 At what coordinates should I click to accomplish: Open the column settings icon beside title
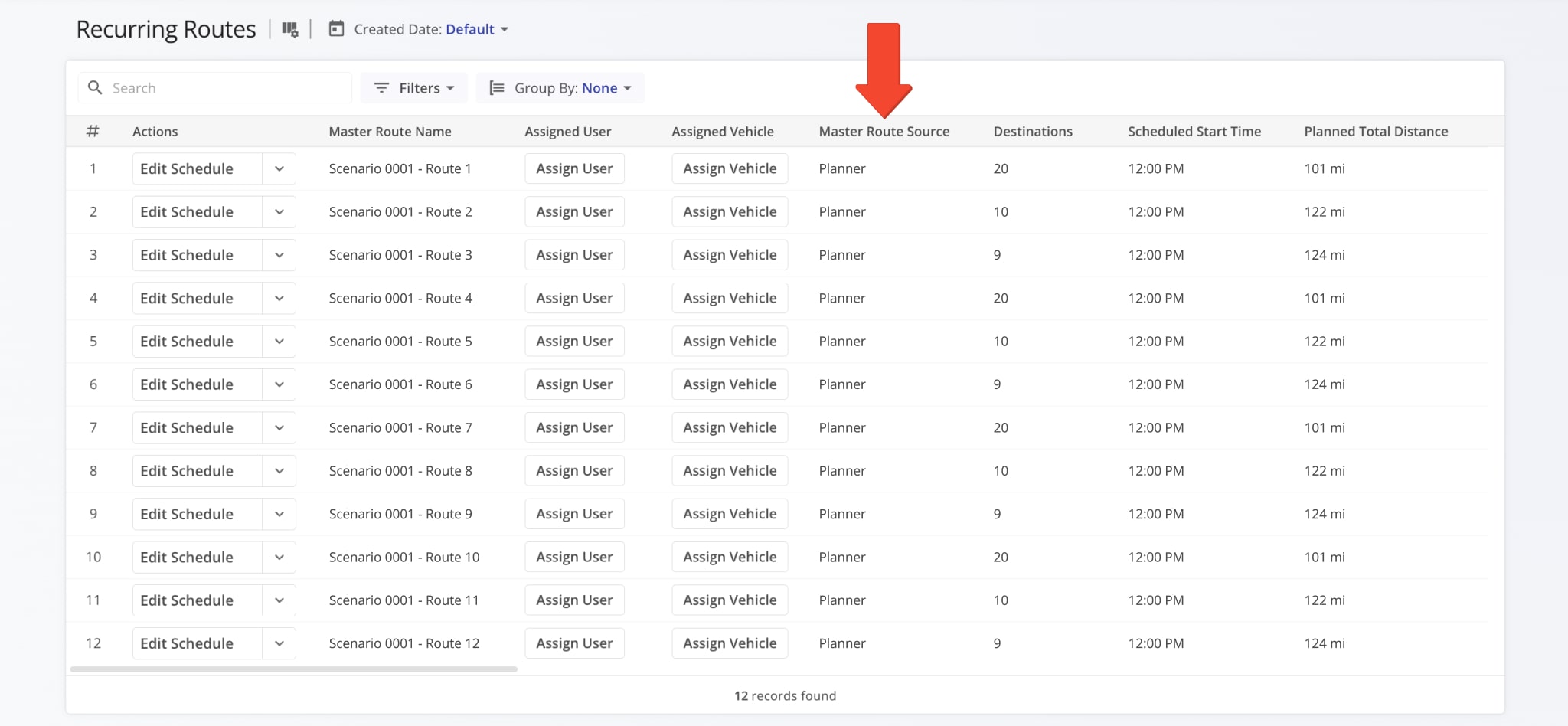click(x=289, y=29)
